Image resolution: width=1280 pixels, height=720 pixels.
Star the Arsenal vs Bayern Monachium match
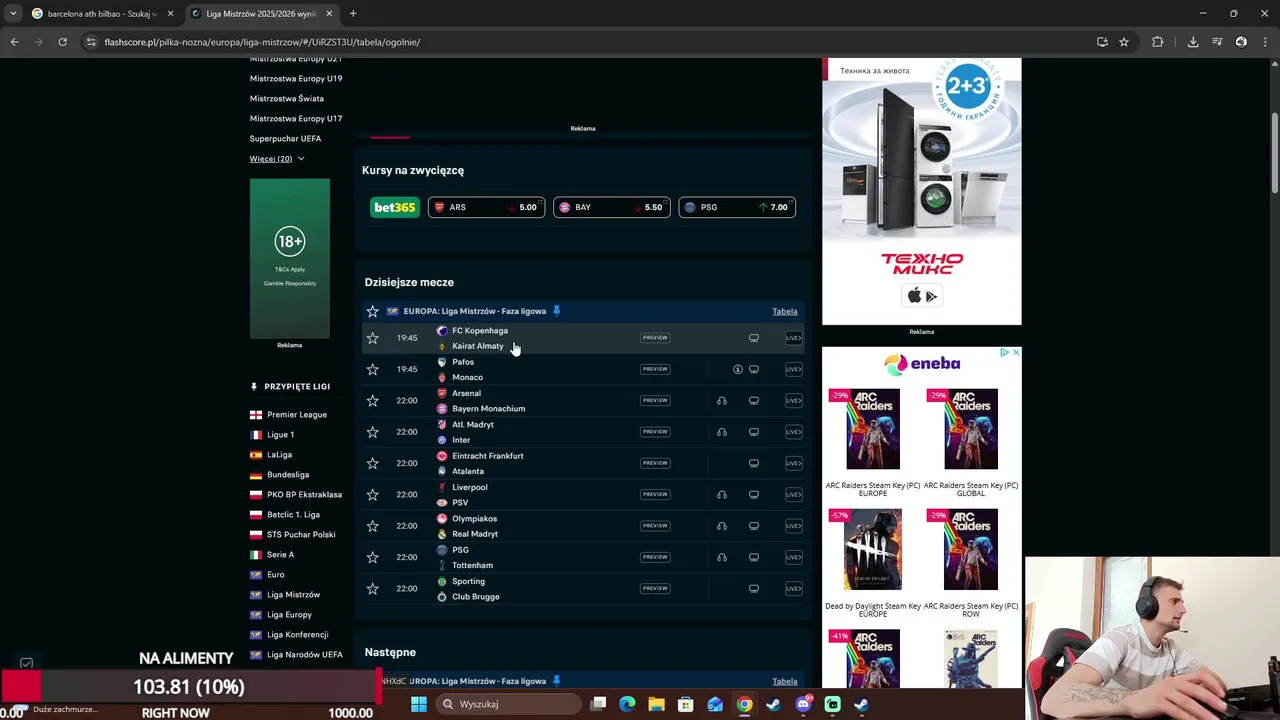coord(372,400)
